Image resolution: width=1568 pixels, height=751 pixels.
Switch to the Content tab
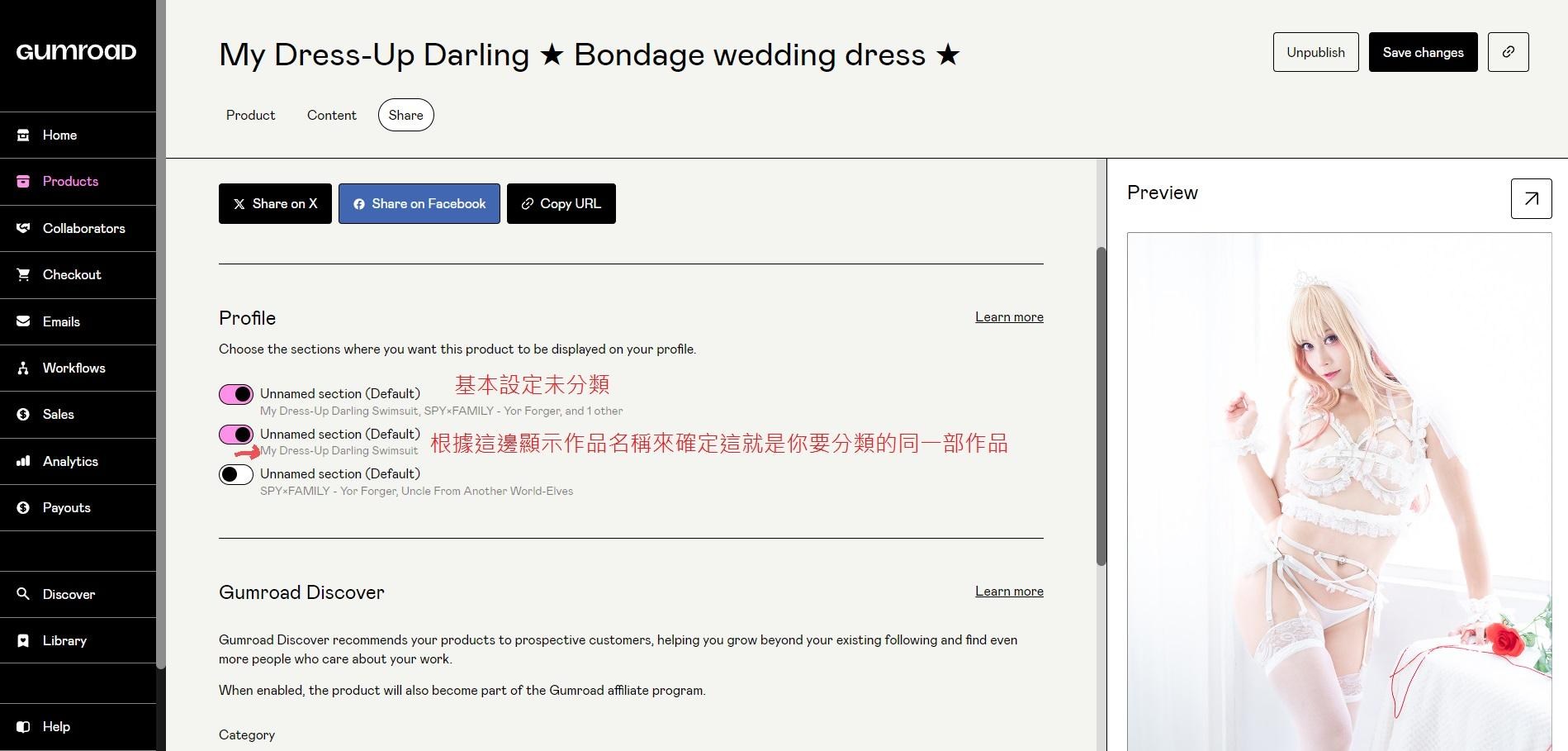pos(331,115)
